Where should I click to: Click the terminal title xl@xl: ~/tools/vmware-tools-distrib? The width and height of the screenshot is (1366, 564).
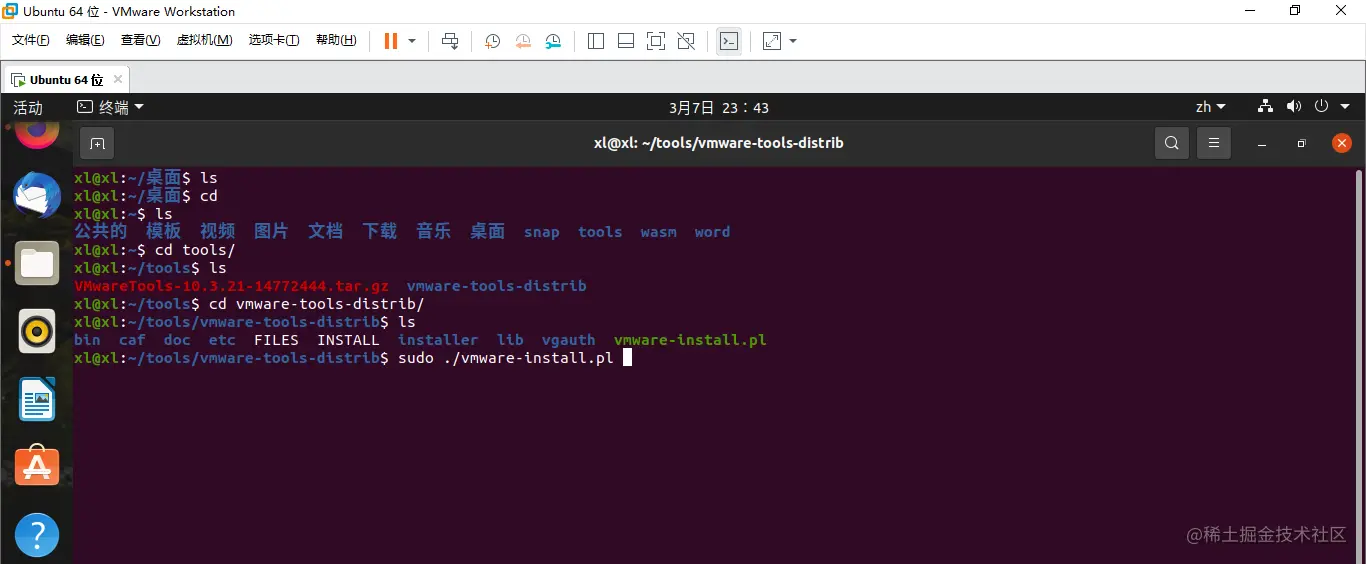point(719,143)
